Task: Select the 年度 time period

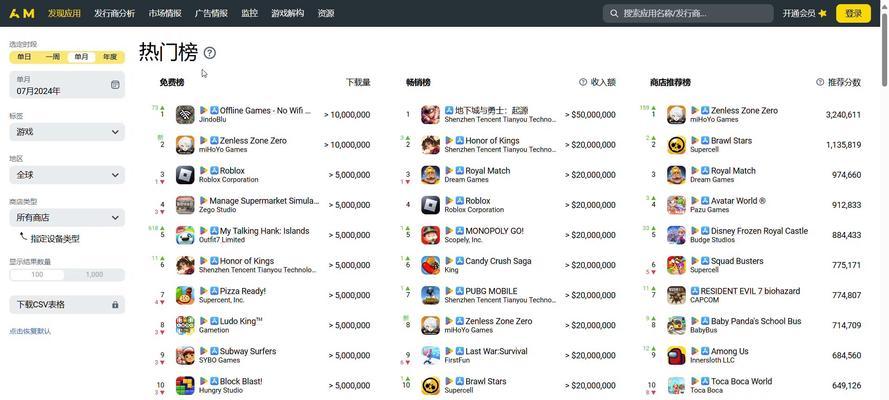Action: click(x=110, y=57)
